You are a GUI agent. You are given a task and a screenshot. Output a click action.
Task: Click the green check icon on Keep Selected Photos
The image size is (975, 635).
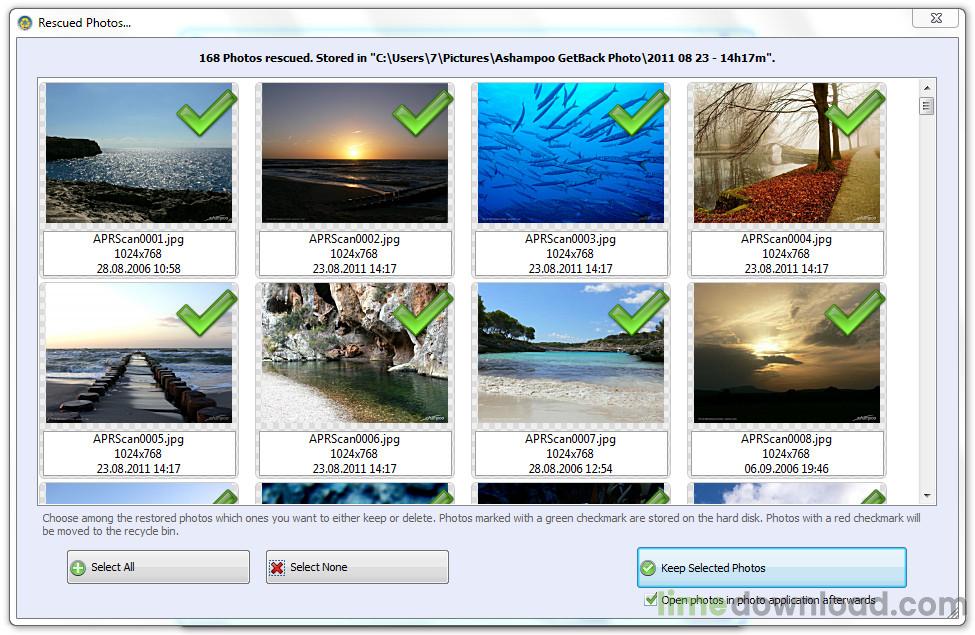pos(648,568)
